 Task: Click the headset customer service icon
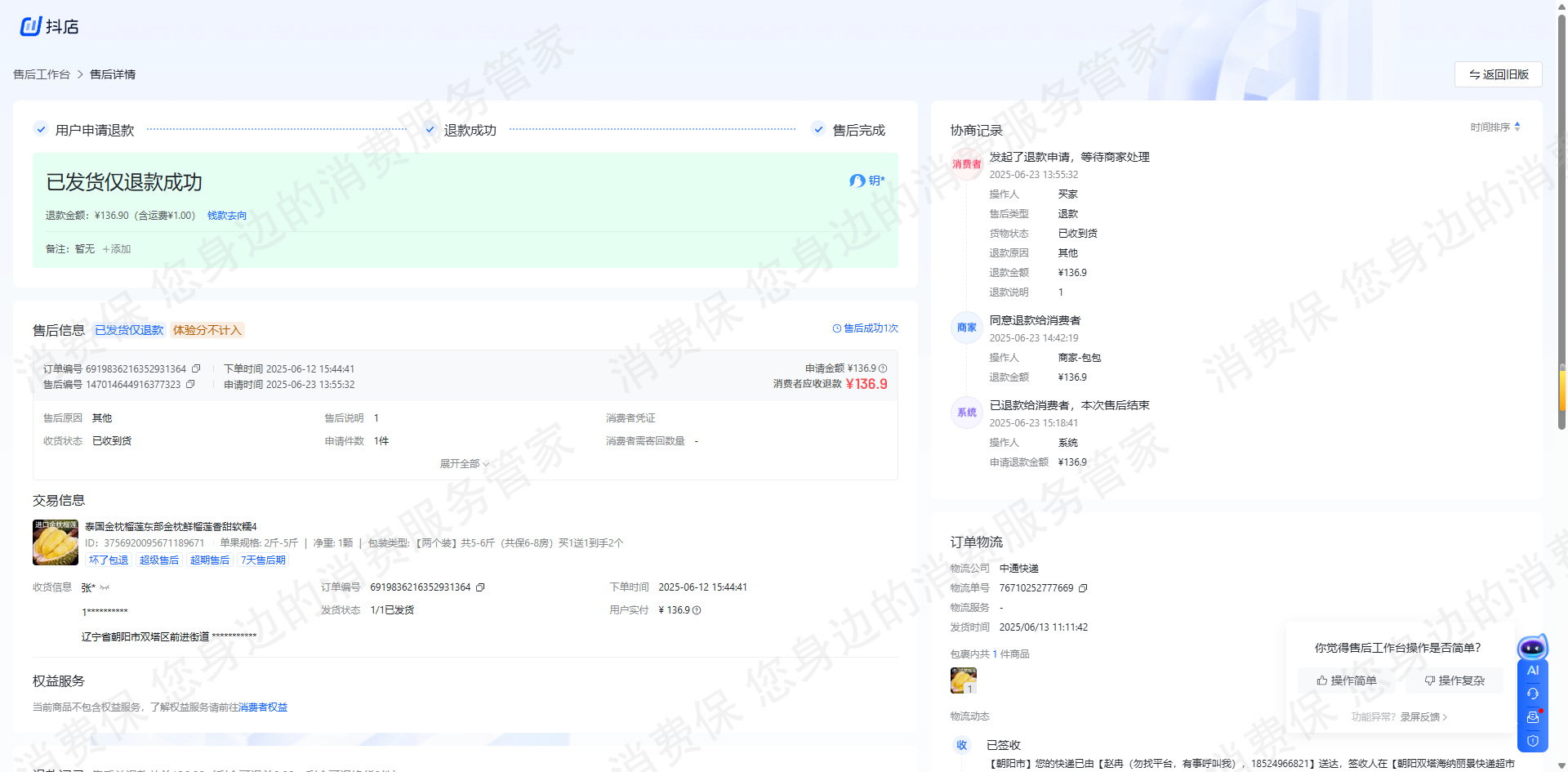(x=1532, y=694)
